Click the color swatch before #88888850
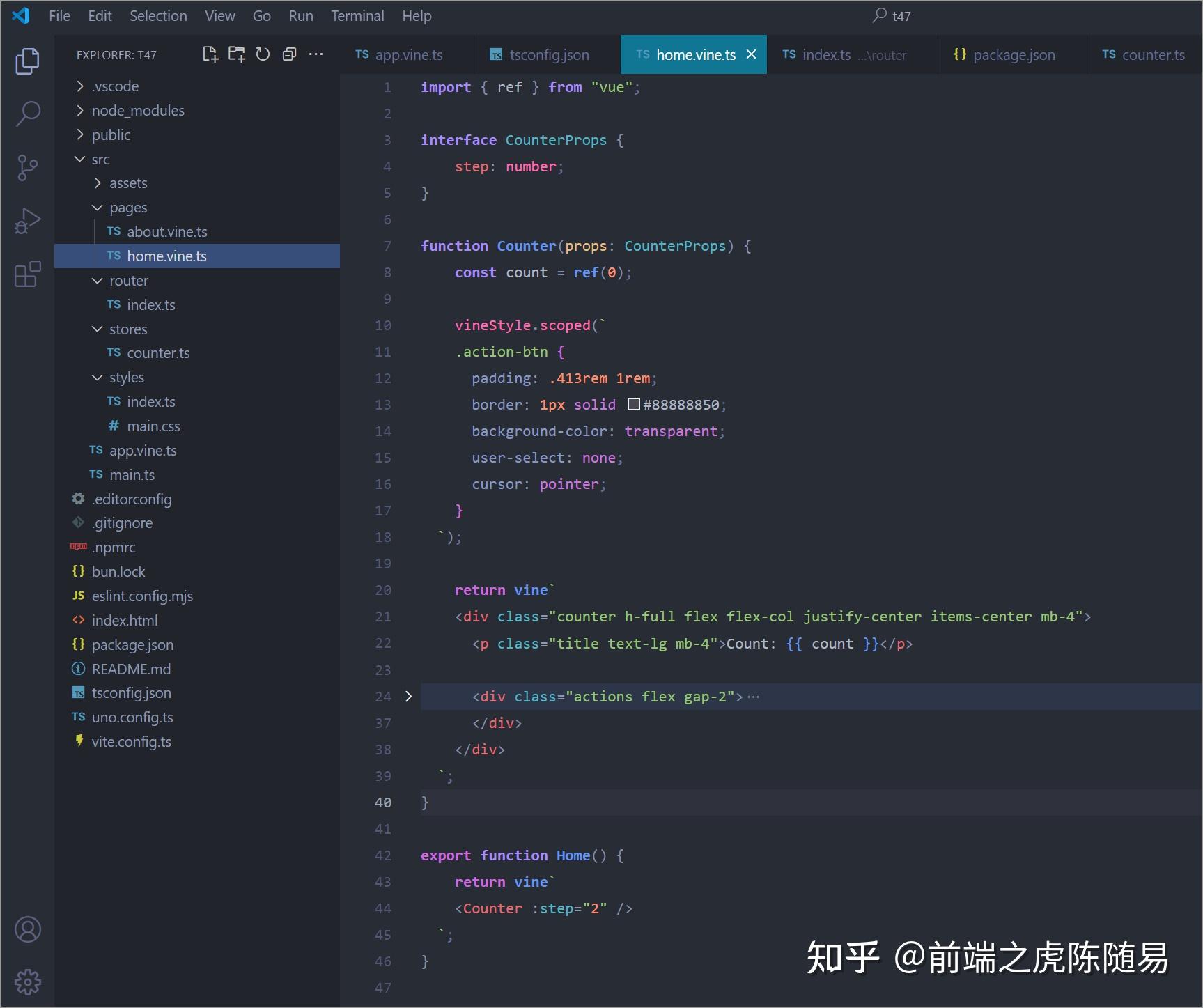1203x1008 pixels. tap(632, 404)
